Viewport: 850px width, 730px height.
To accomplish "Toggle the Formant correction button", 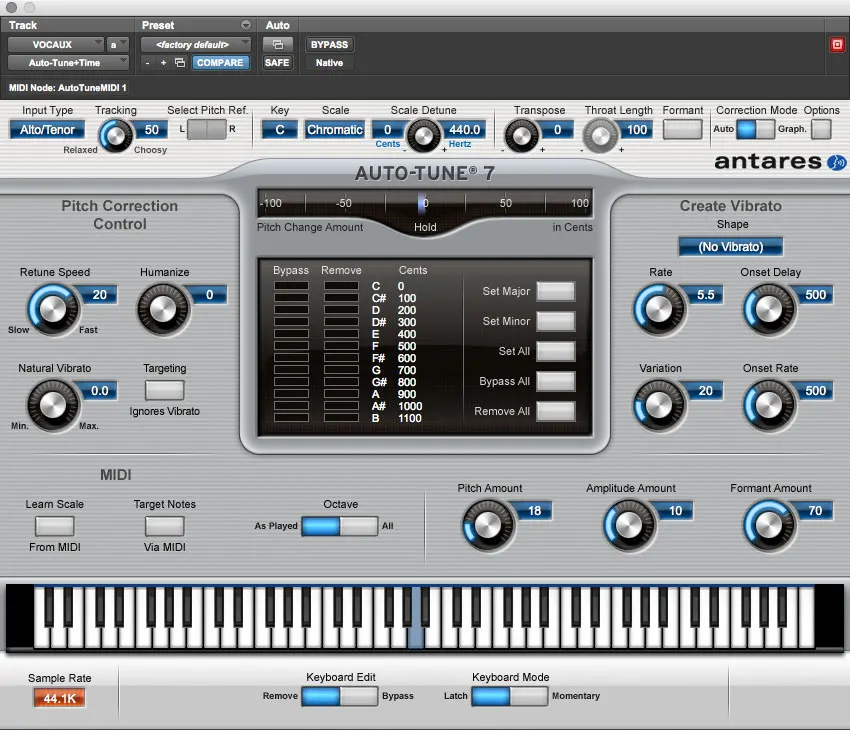I will [x=682, y=129].
